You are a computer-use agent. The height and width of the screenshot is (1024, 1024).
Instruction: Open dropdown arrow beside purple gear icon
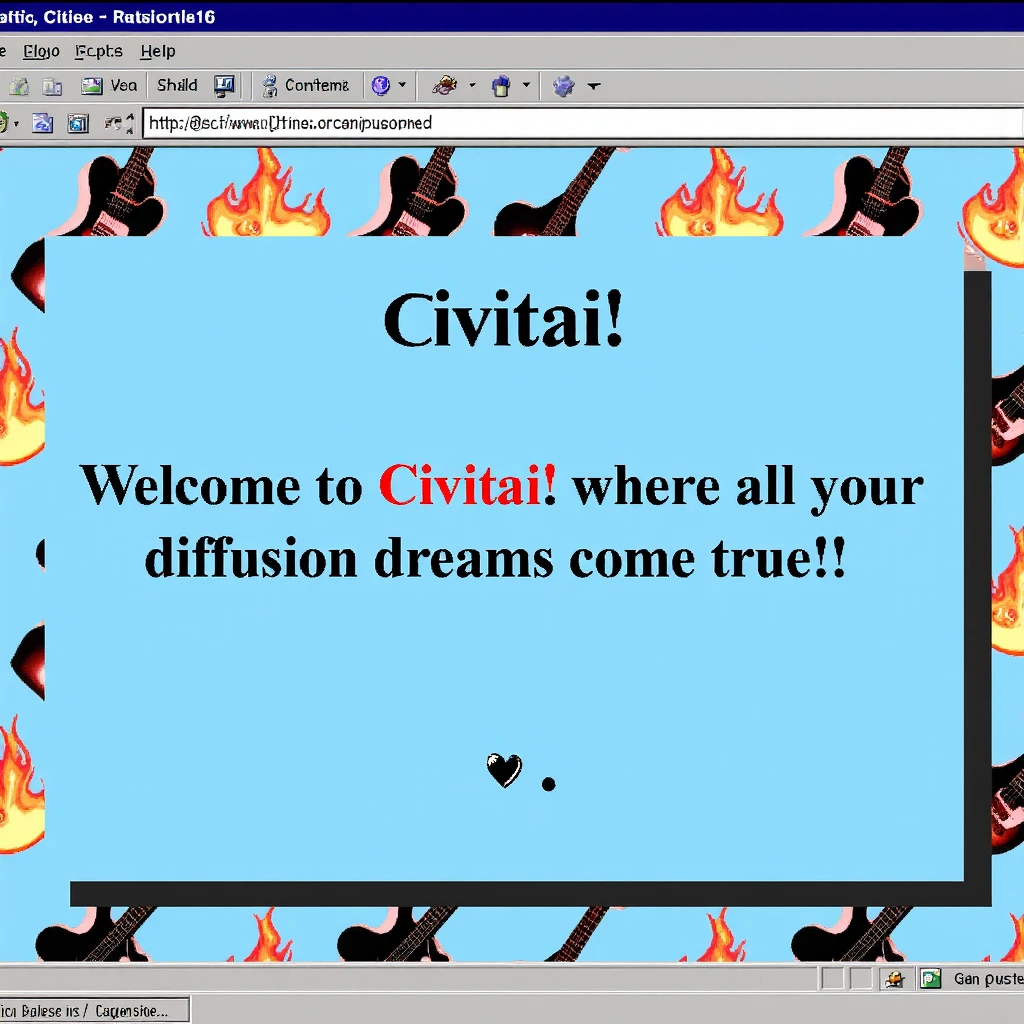pos(593,86)
